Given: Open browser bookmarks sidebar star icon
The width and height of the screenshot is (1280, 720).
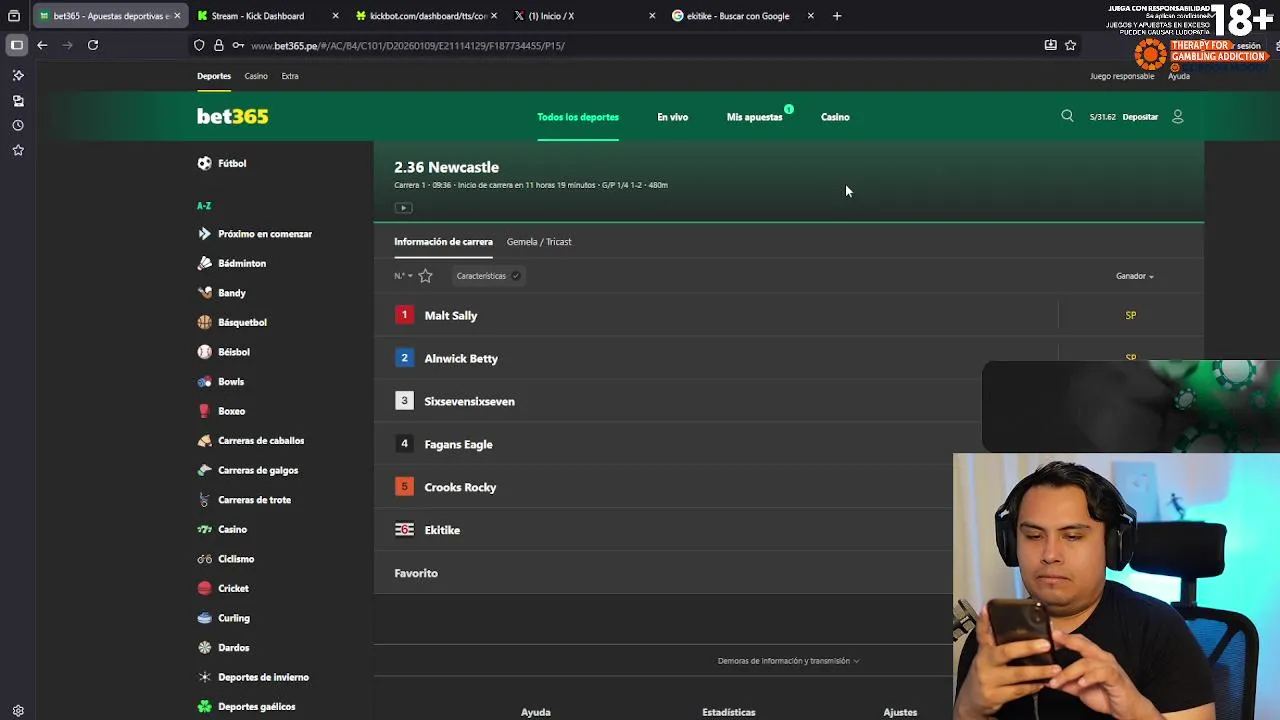Looking at the screenshot, I should pos(18,150).
